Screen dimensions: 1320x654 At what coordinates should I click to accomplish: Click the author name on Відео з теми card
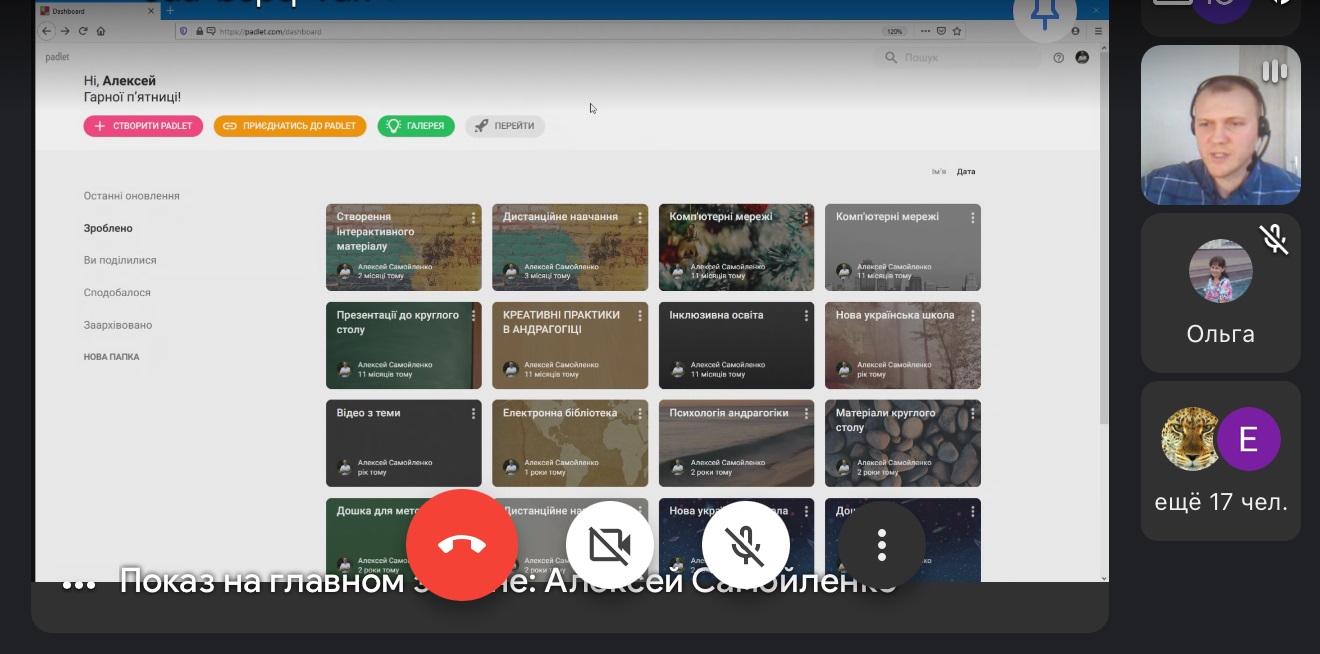coord(395,463)
